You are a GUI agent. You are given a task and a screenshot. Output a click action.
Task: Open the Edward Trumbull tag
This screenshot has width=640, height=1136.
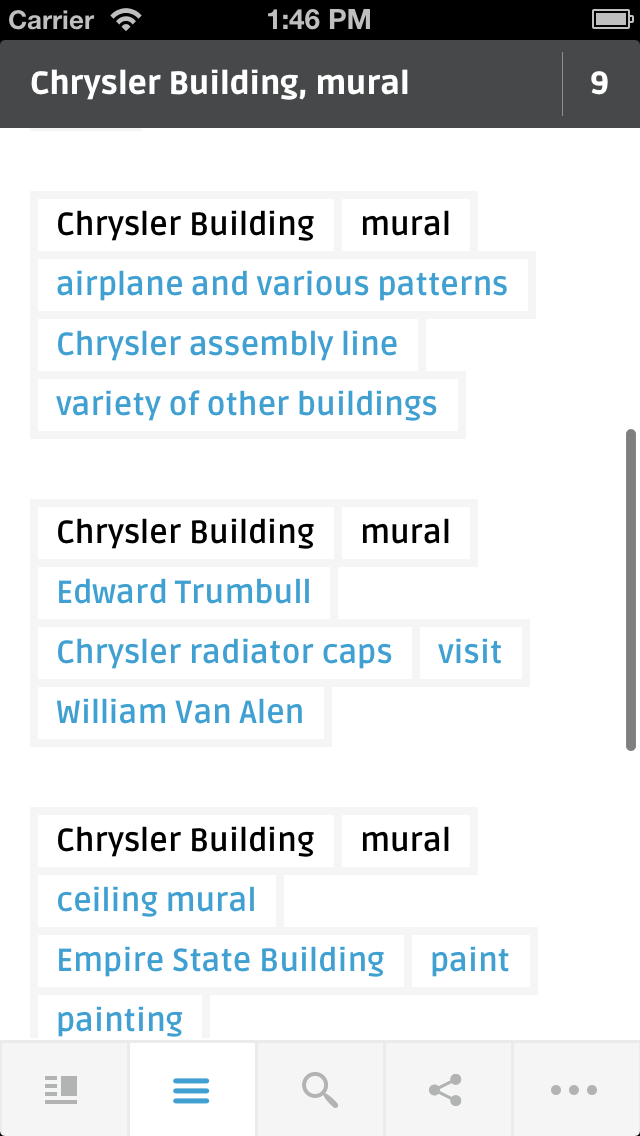[183, 592]
